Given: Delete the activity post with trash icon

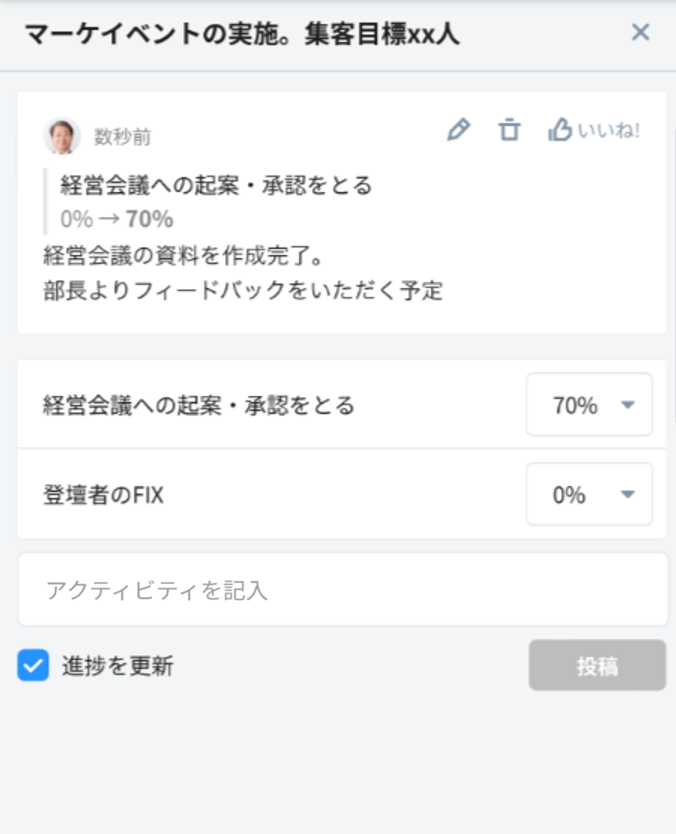Looking at the screenshot, I should pos(510,130).
